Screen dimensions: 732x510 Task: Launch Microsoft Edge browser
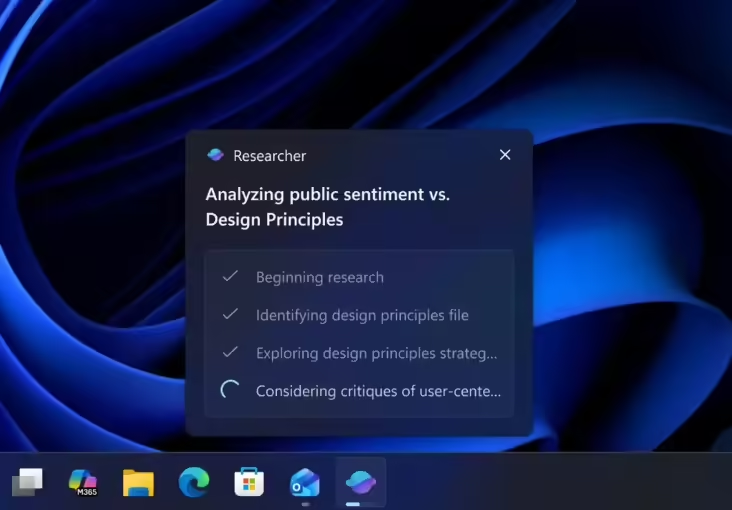(194, 482)
